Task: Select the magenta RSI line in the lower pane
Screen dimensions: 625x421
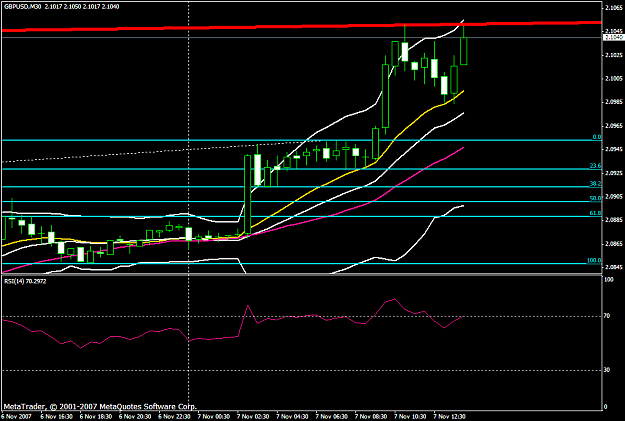Action: click(233, 323)
